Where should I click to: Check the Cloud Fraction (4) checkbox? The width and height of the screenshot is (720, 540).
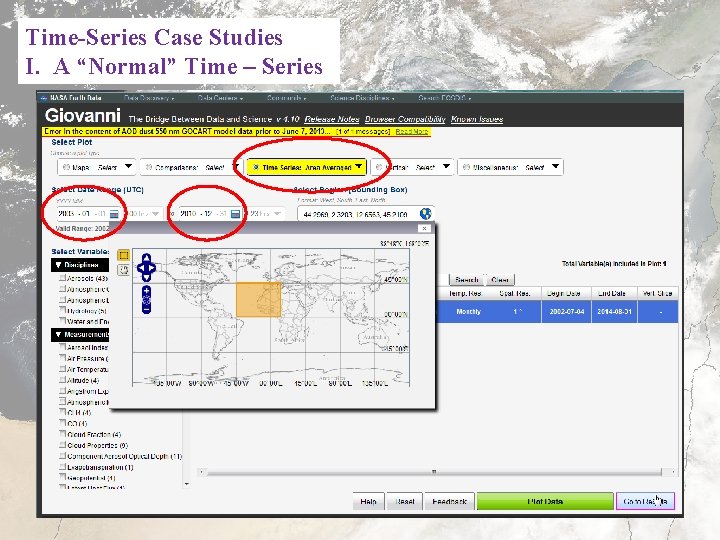click(x=62, y=433)
